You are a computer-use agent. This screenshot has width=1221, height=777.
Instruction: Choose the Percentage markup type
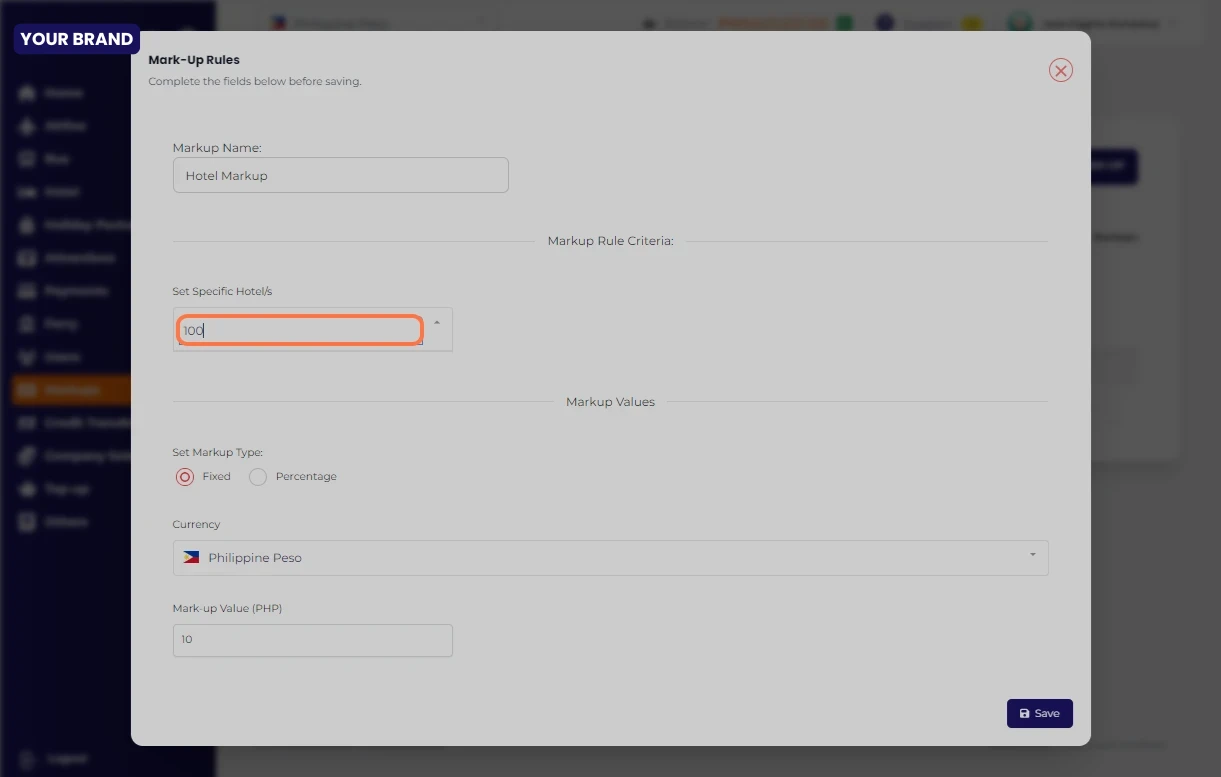pos(258,477)
